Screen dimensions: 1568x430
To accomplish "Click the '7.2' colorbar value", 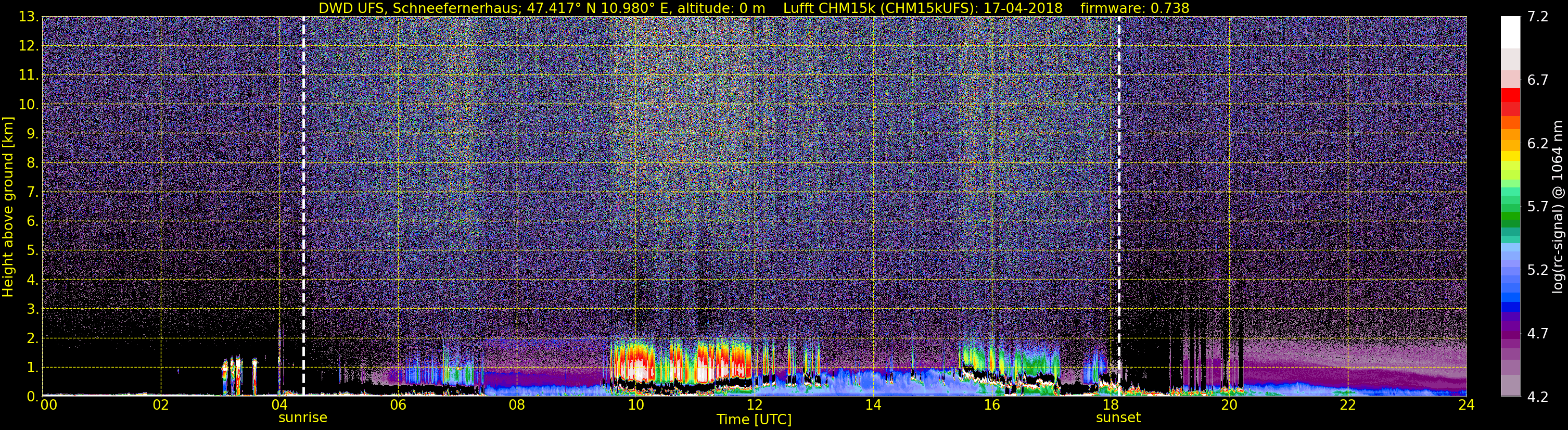I will pos(1538,17).
